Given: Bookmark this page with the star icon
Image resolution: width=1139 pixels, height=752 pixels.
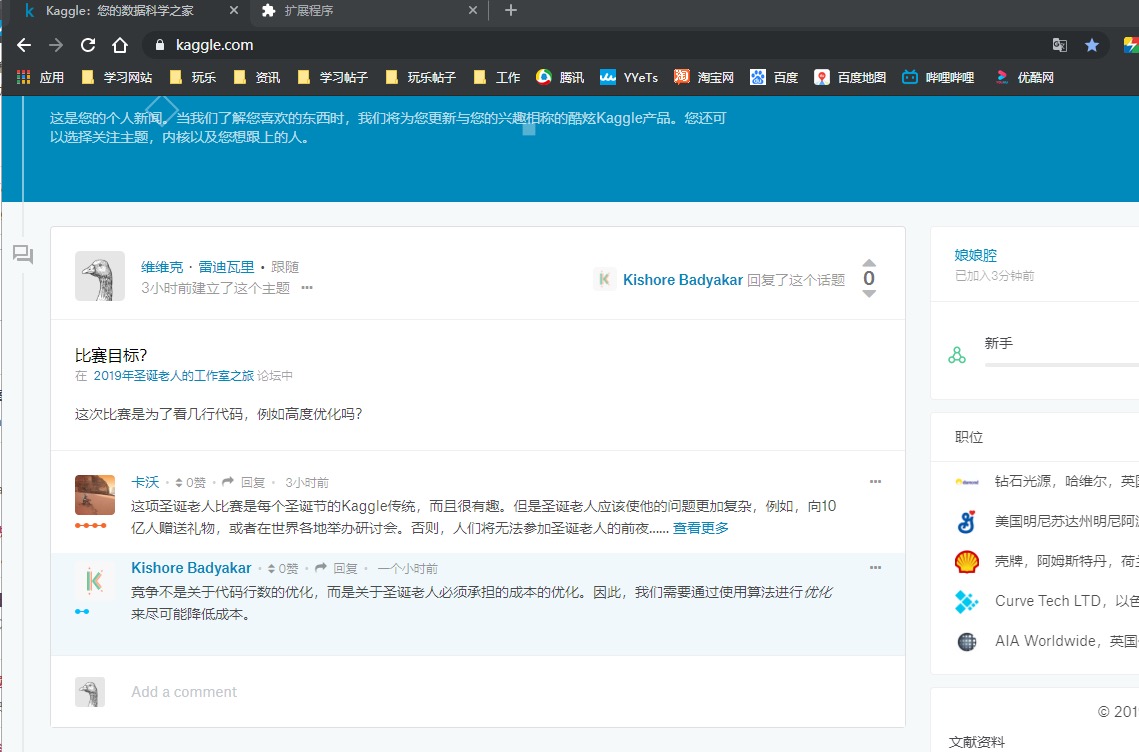Looking at the screenshot, I should [1092, 45].
